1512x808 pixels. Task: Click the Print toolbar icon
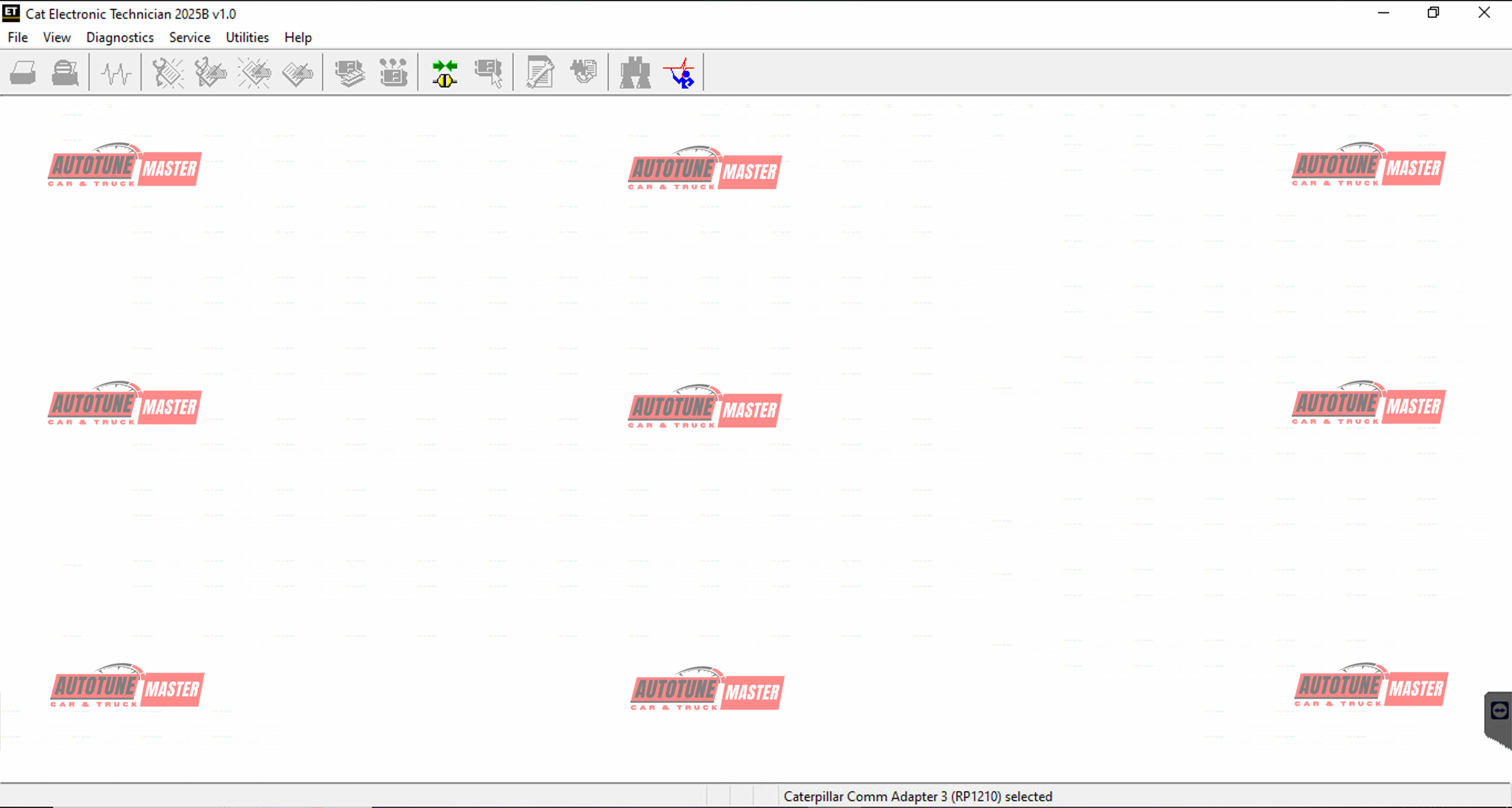click(x=23, y=73)
